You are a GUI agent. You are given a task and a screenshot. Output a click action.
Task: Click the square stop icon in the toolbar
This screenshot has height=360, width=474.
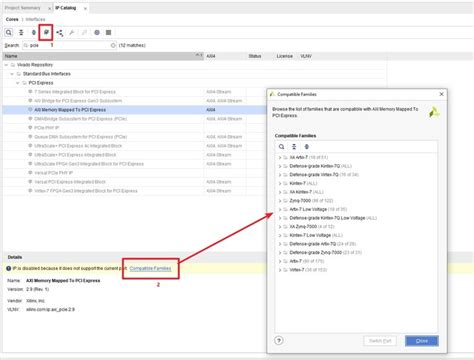tap(108, 32)
